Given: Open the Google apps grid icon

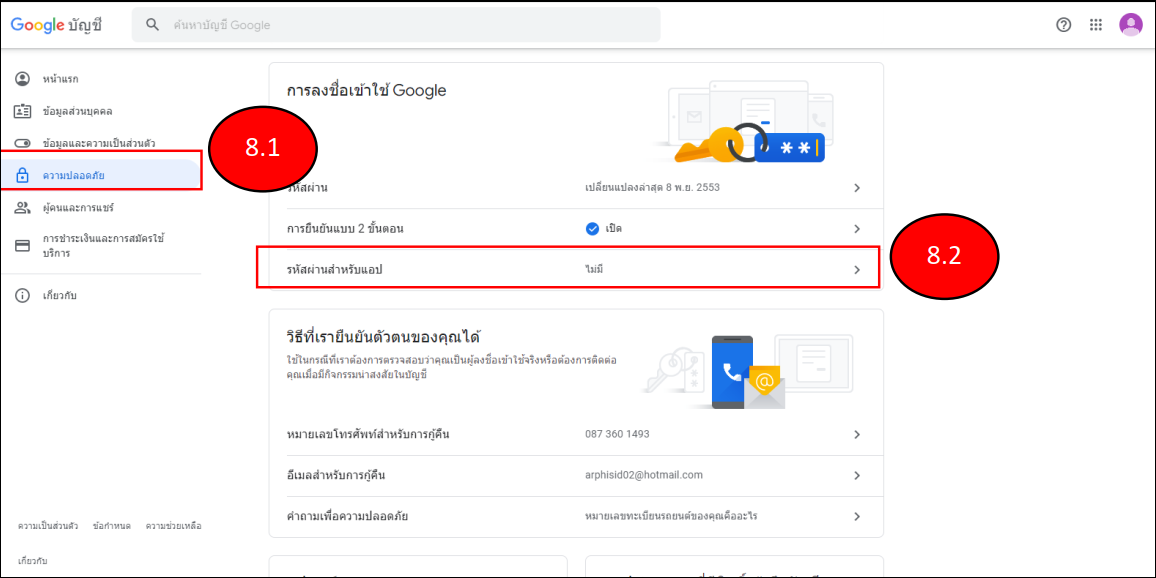Looking at the screenshot, I should coord(1096,24).
